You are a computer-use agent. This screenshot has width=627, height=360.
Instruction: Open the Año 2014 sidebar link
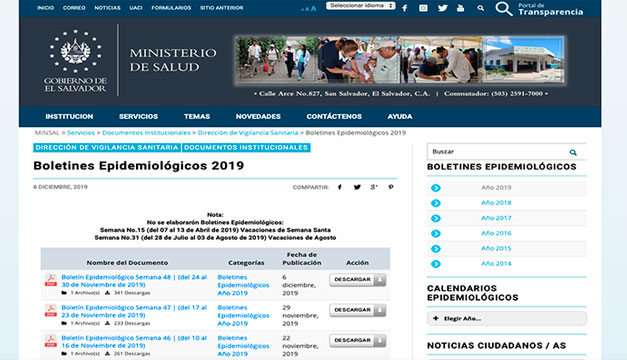(x=496, y=264)
